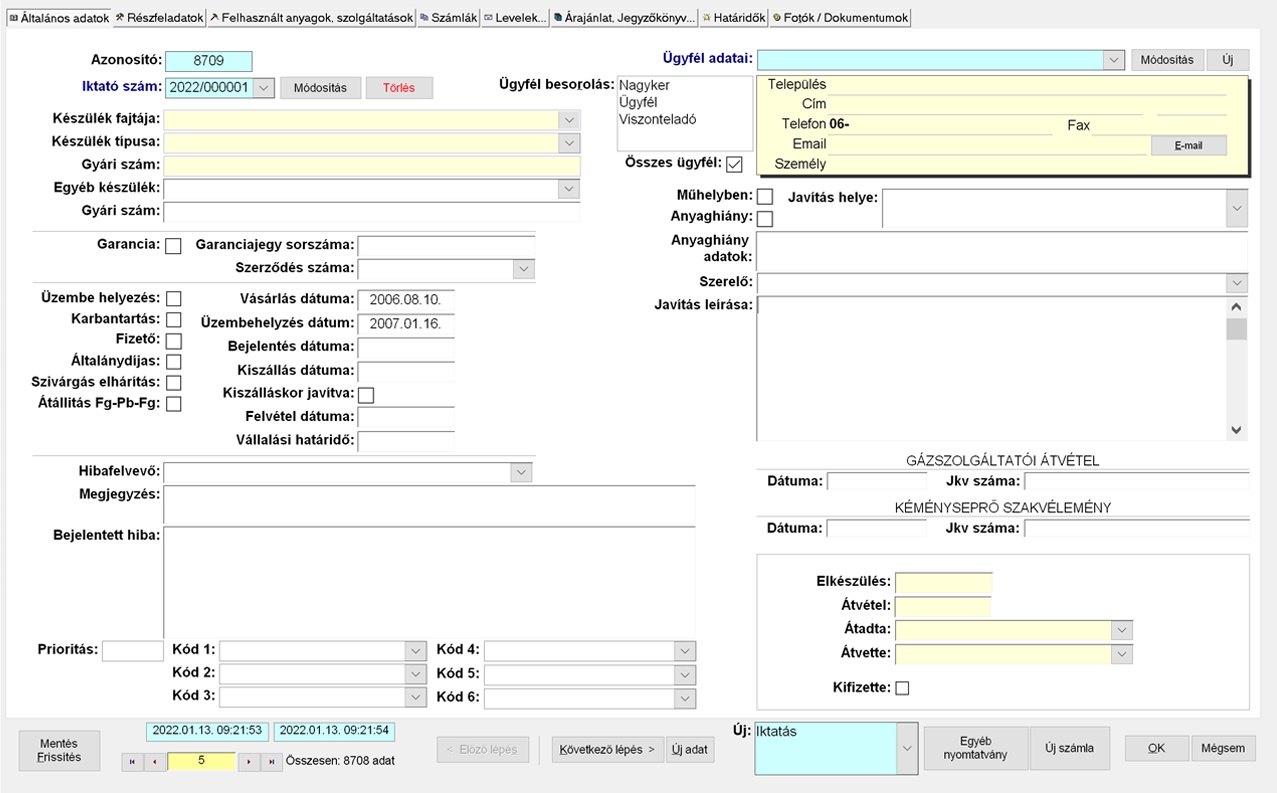Open the Szerelő dropdown list
The image size is (1277, 793).
1237,283
